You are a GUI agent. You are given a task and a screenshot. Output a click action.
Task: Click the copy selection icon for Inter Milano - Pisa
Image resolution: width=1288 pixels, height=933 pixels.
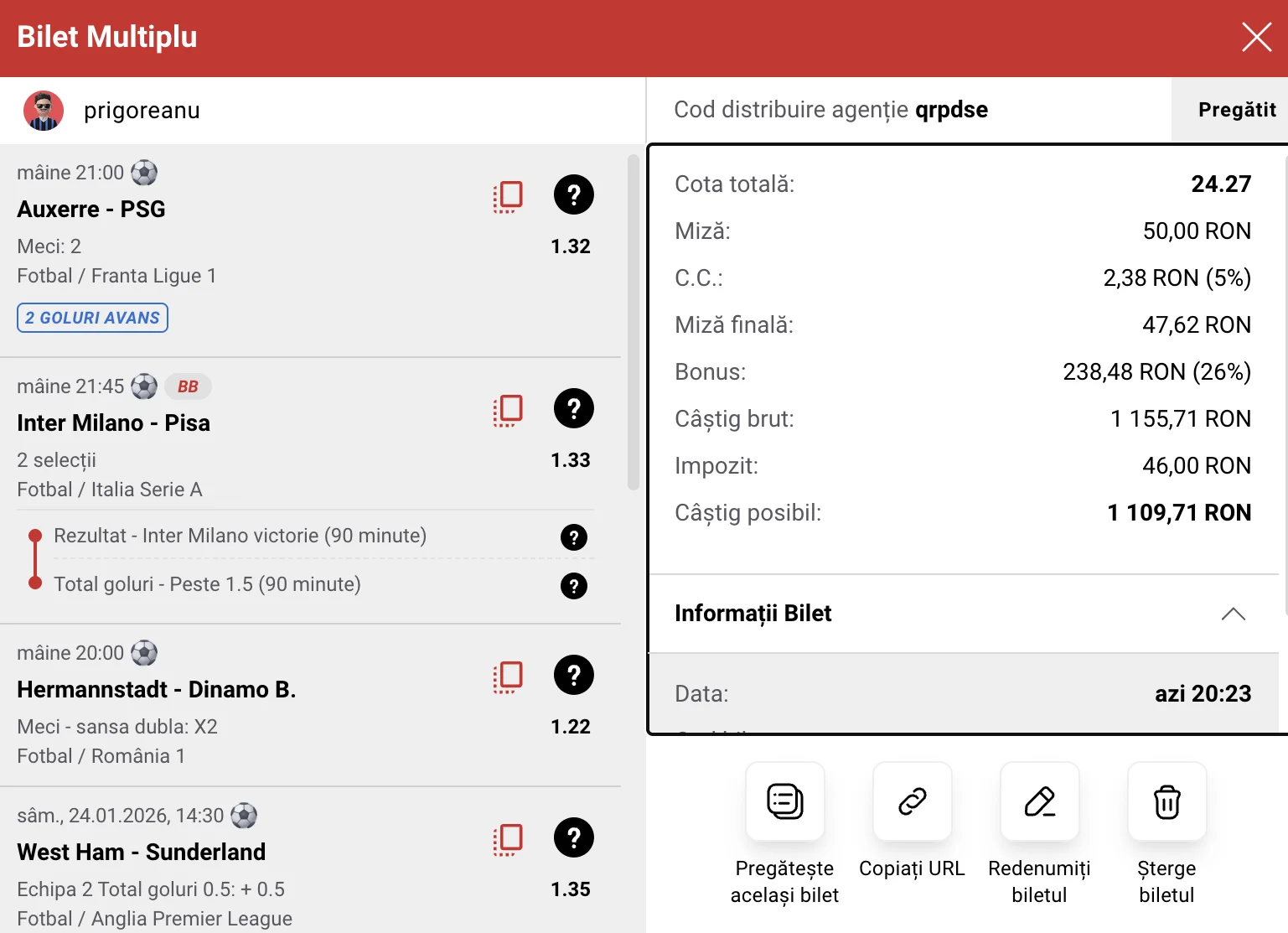[508, 410]
